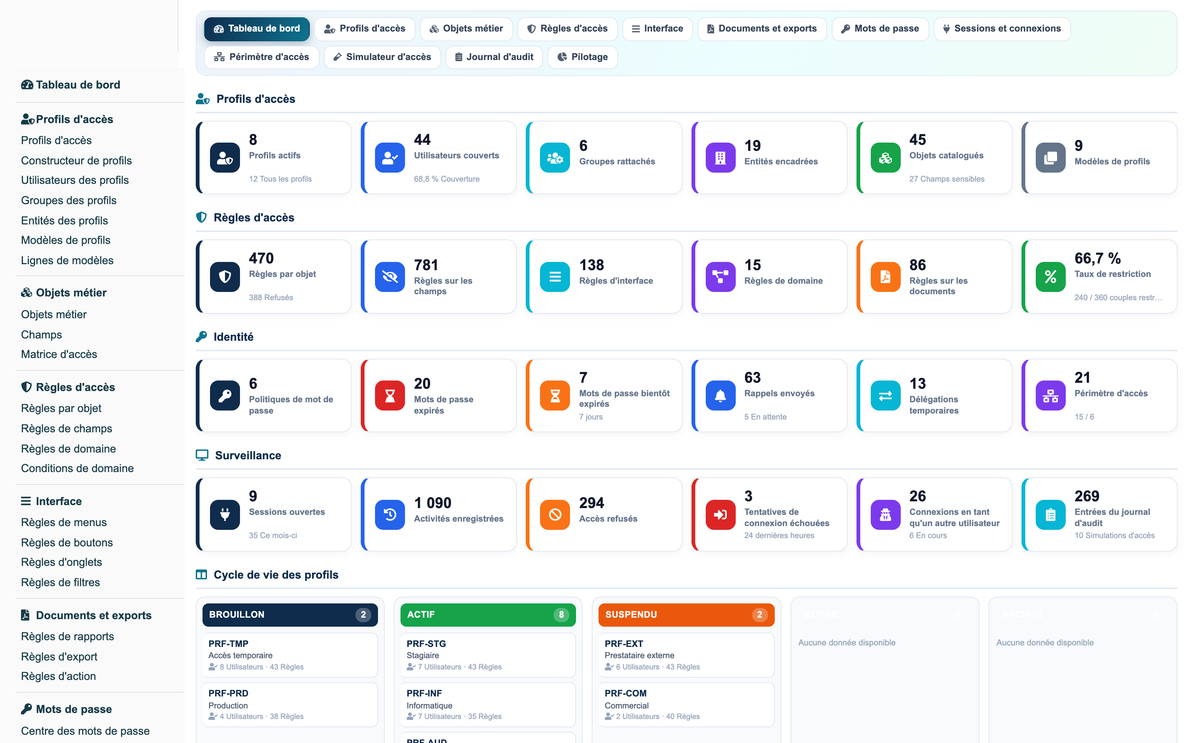The image size is (1200, 743).
Task: Click the ban icon on Accès refusés card
Action: coord(555,515)
